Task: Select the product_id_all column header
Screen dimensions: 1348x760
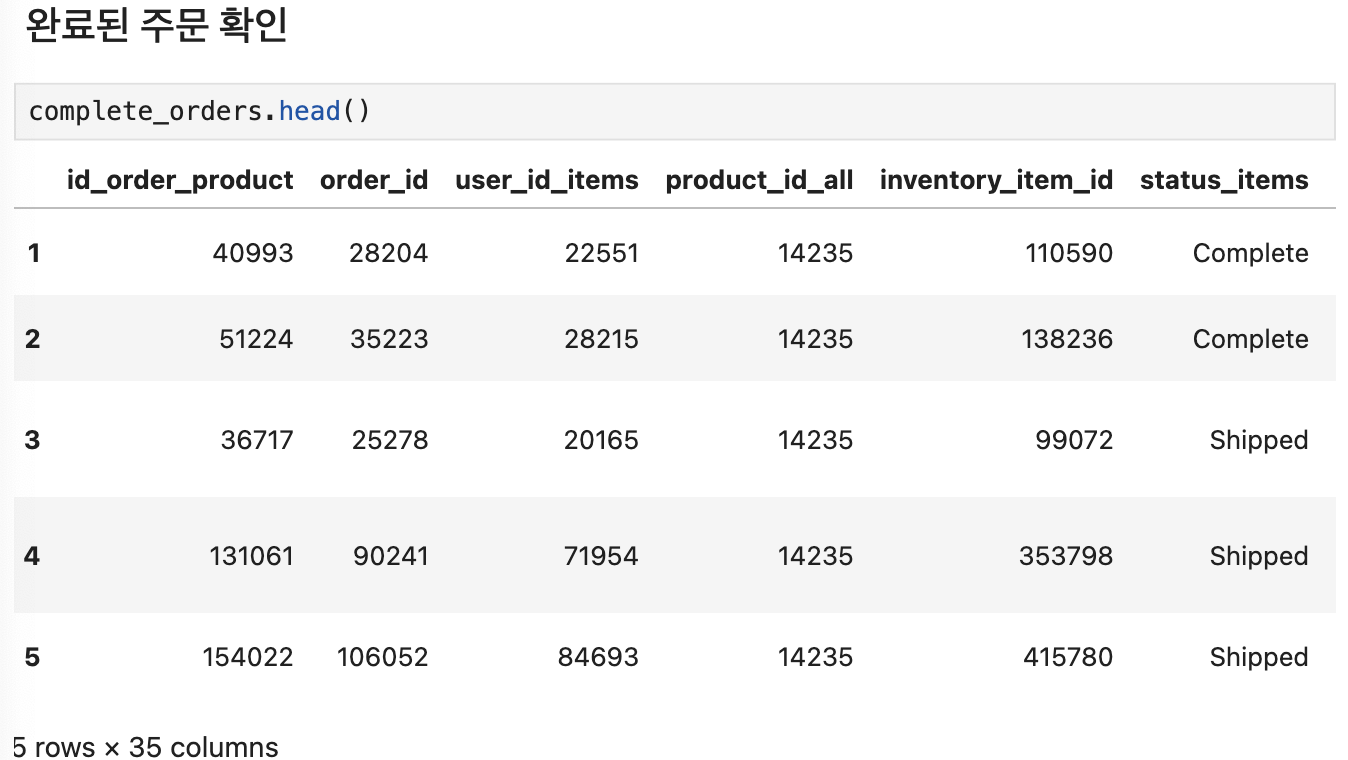Action: (759, 180)
